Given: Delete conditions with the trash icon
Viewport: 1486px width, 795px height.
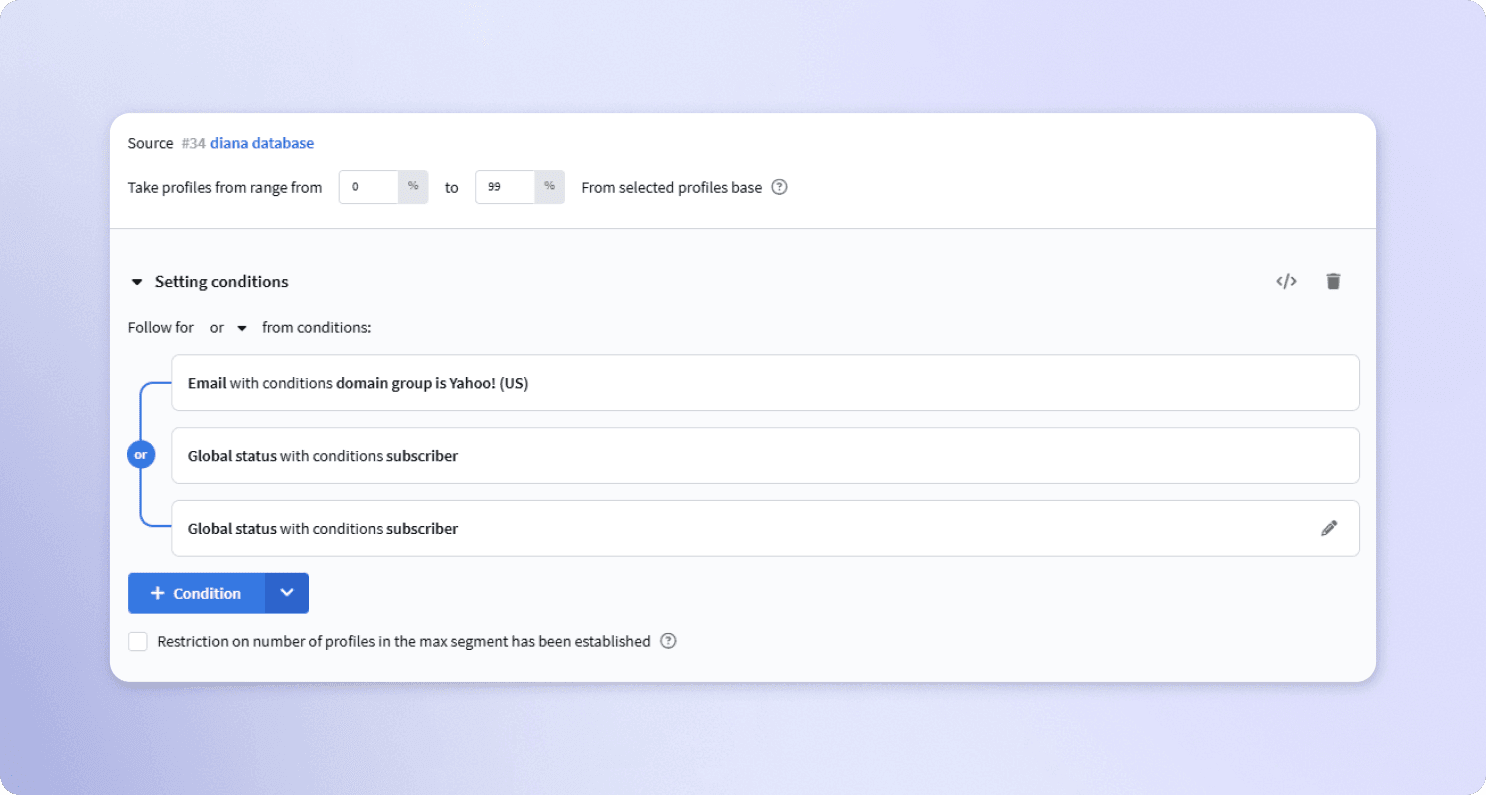Looking at the screenshot, I should (1333, 281).
